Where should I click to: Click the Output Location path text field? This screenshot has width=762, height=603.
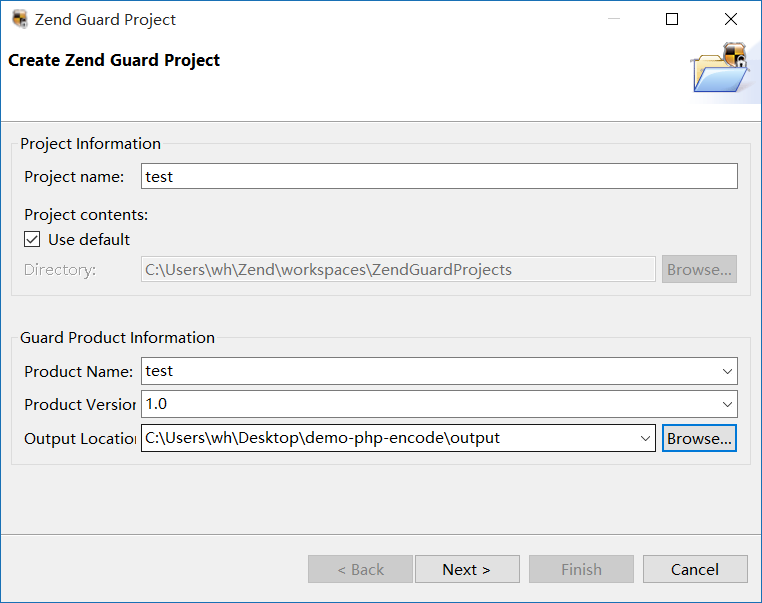[390, 438]
